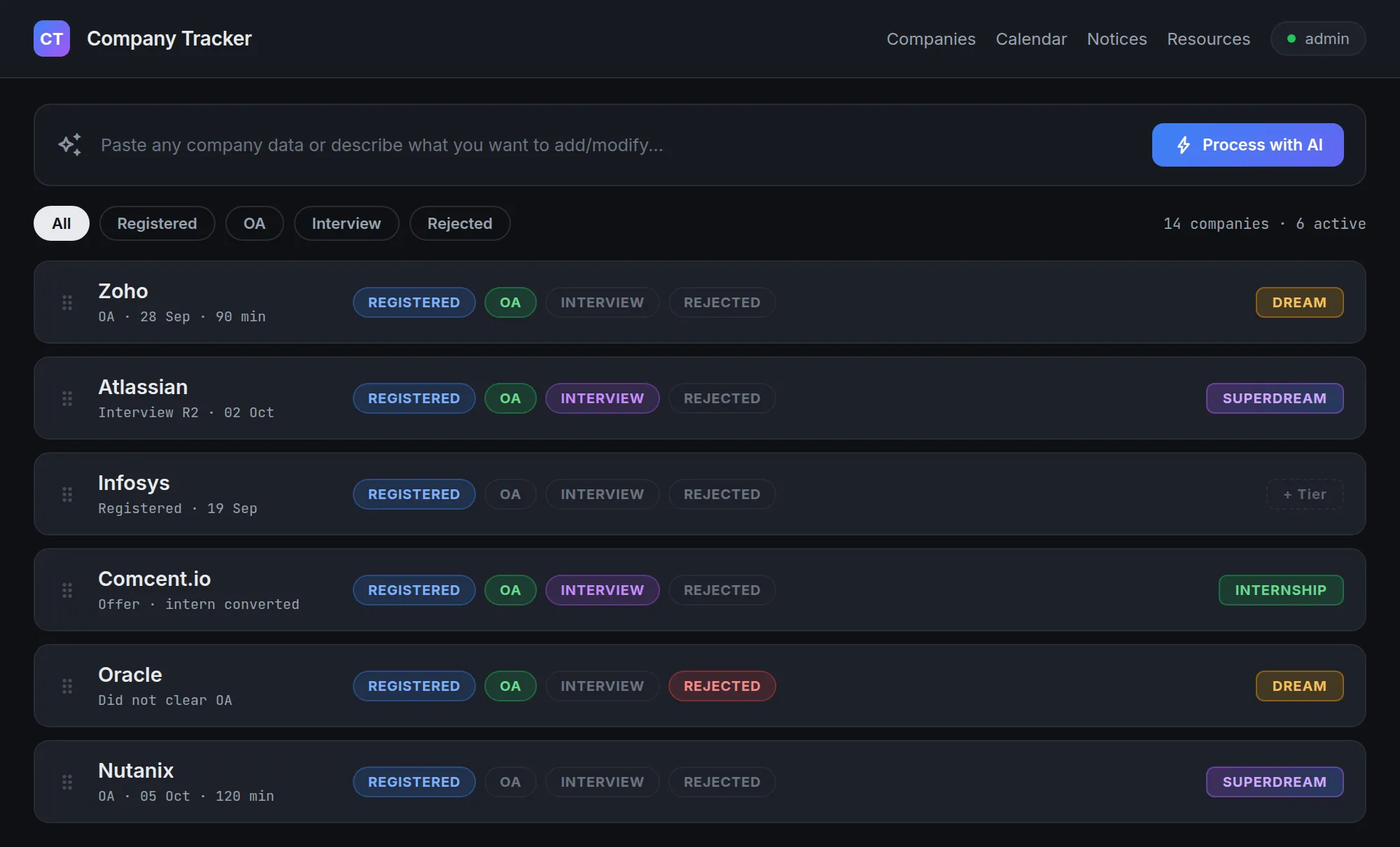Open the Nutanix company entry
Viewport: 1400px width, 847px height.
pyautogui.click(x=700, y=782)
